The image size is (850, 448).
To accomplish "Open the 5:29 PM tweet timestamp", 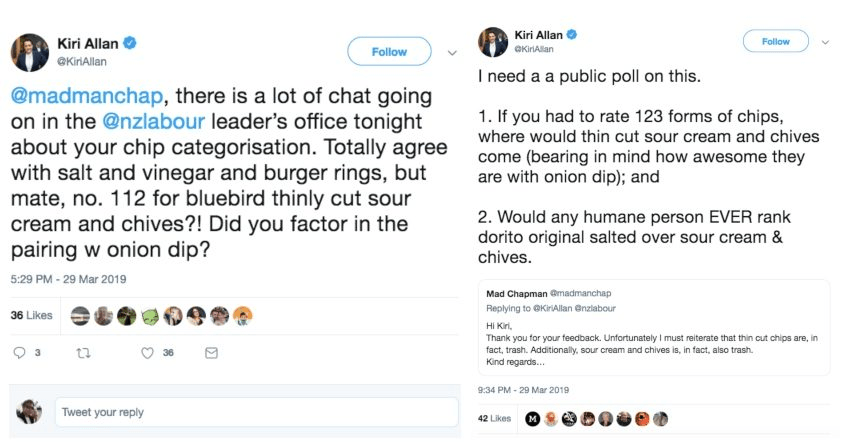I will [68, 279].
